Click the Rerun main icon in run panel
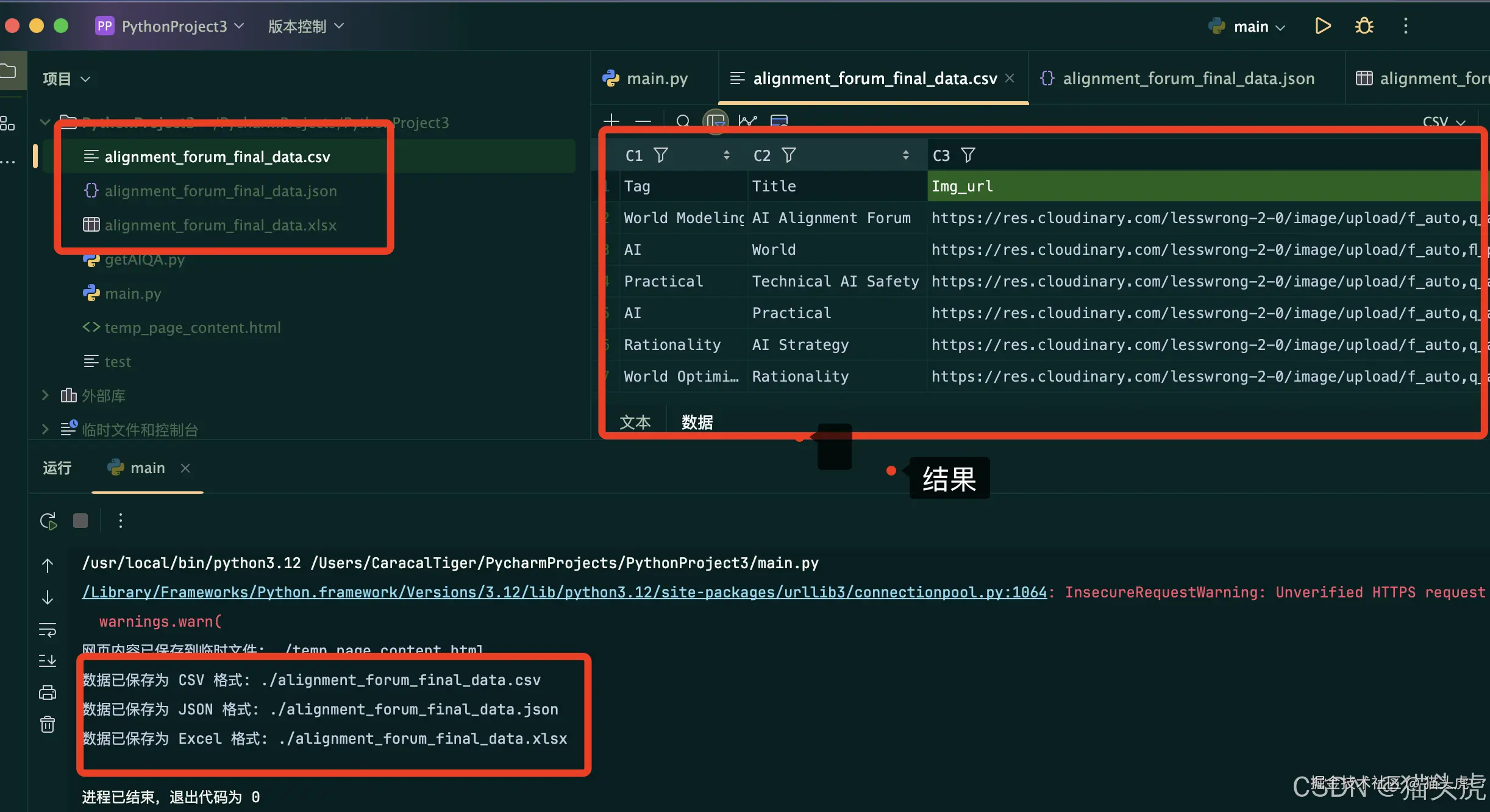This screenshot has height=812, width=1490. (x=48, y=521)
